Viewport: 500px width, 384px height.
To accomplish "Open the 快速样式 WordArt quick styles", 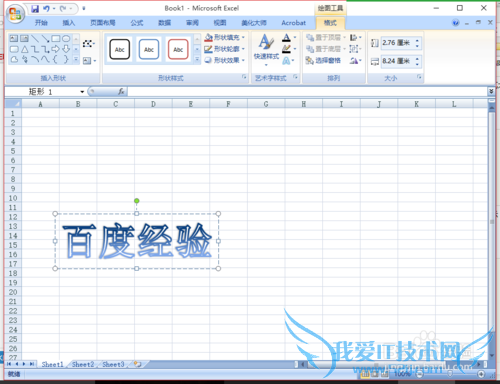I will click(x=266, y=49).
